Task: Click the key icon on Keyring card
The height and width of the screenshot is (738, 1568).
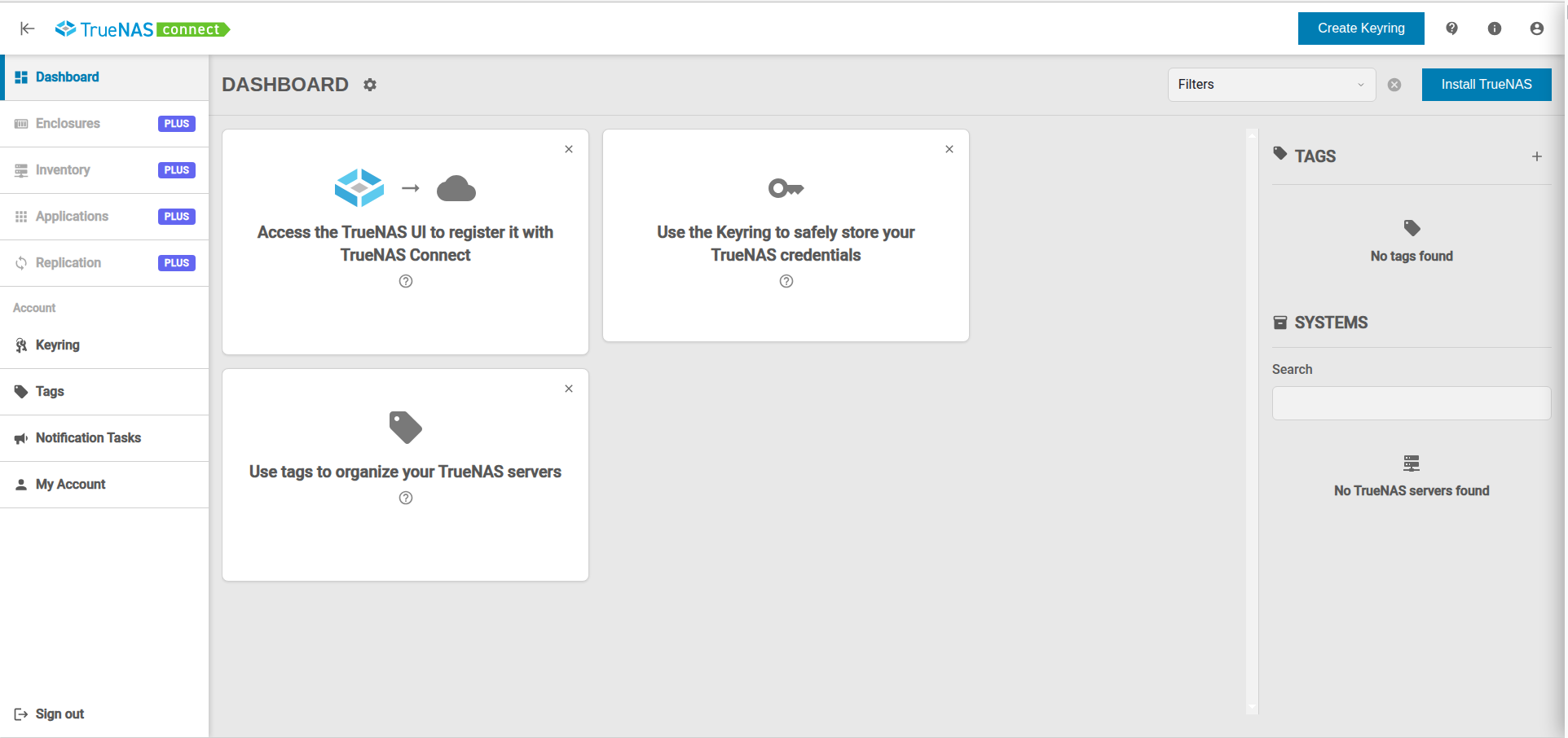Action: coord(786,188)
